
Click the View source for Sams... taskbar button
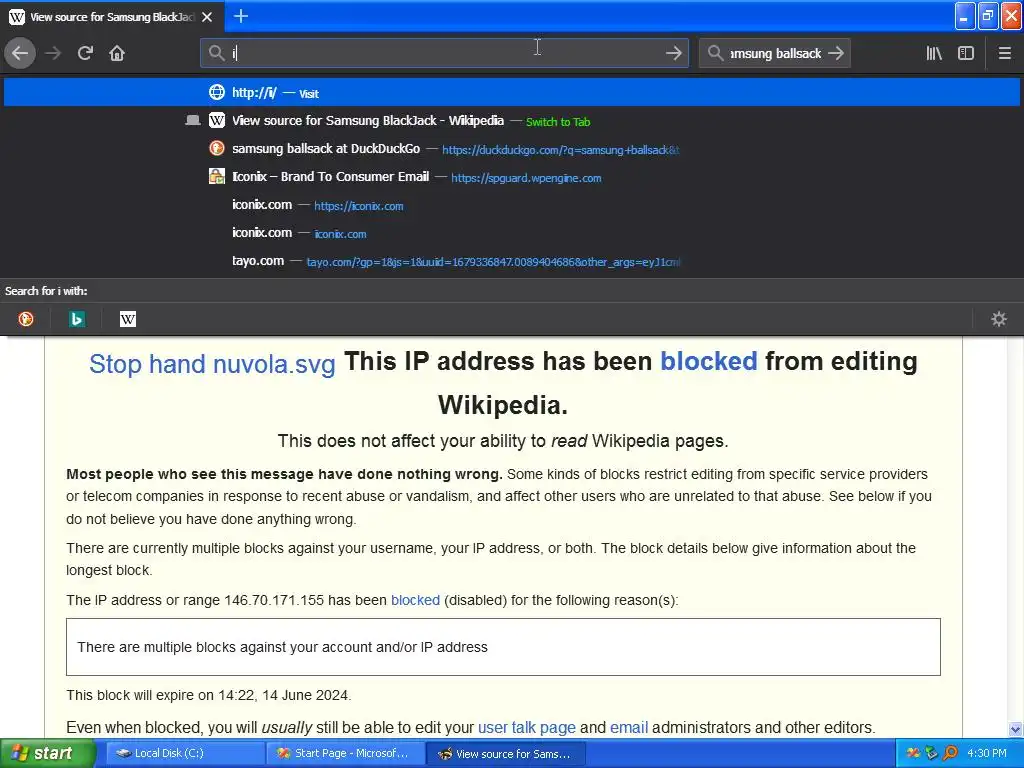504,754
